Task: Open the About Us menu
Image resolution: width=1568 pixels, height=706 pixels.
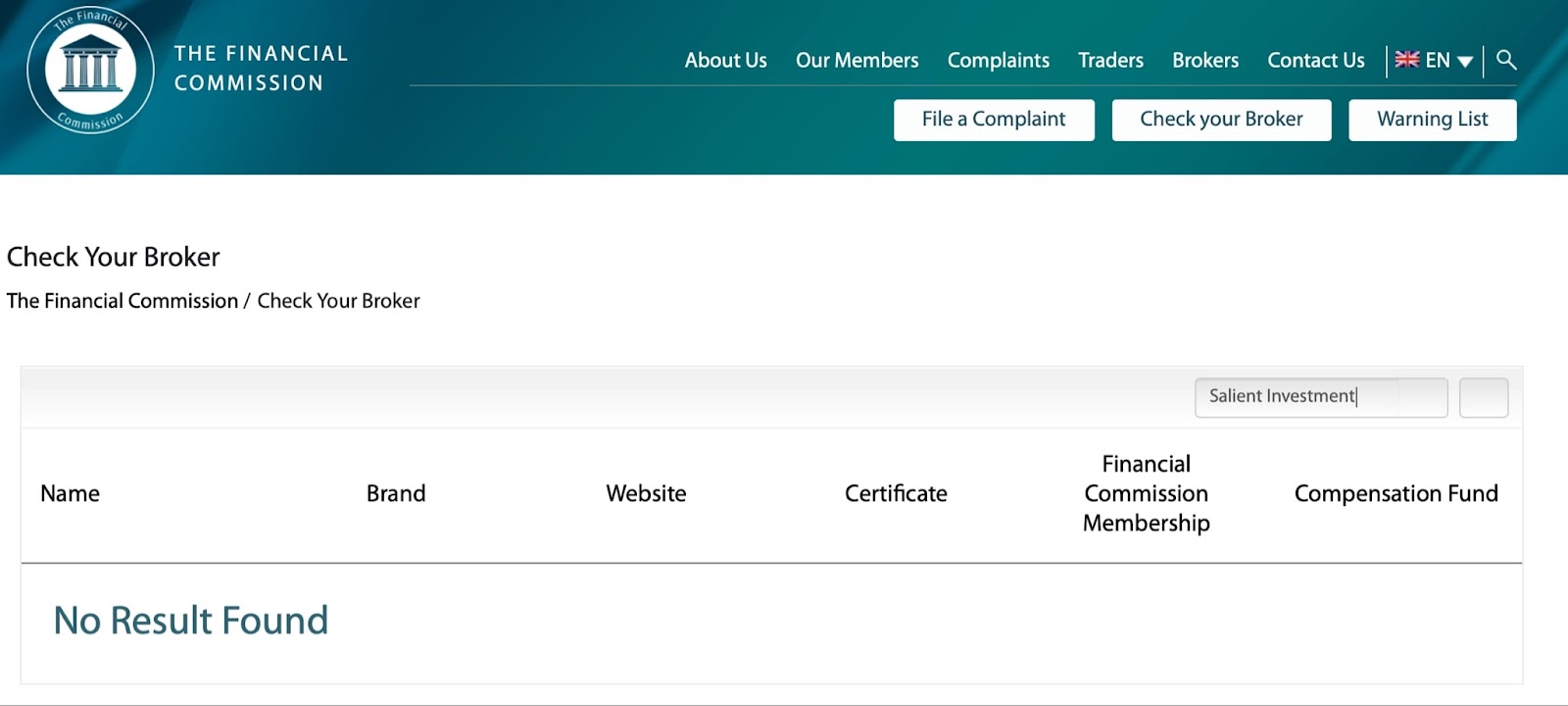Action: pos(725,60)
